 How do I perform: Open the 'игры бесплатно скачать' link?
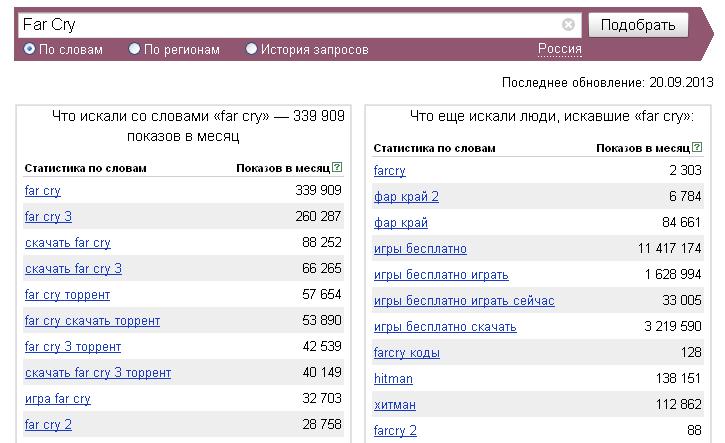pyautogui.click(x=445, y=326)
